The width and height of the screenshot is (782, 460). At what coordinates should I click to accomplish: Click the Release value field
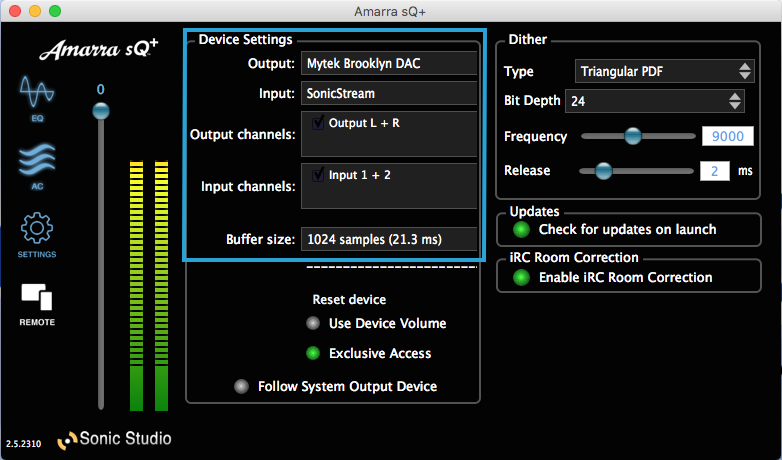pyautogui.click(x=714, y=171)
